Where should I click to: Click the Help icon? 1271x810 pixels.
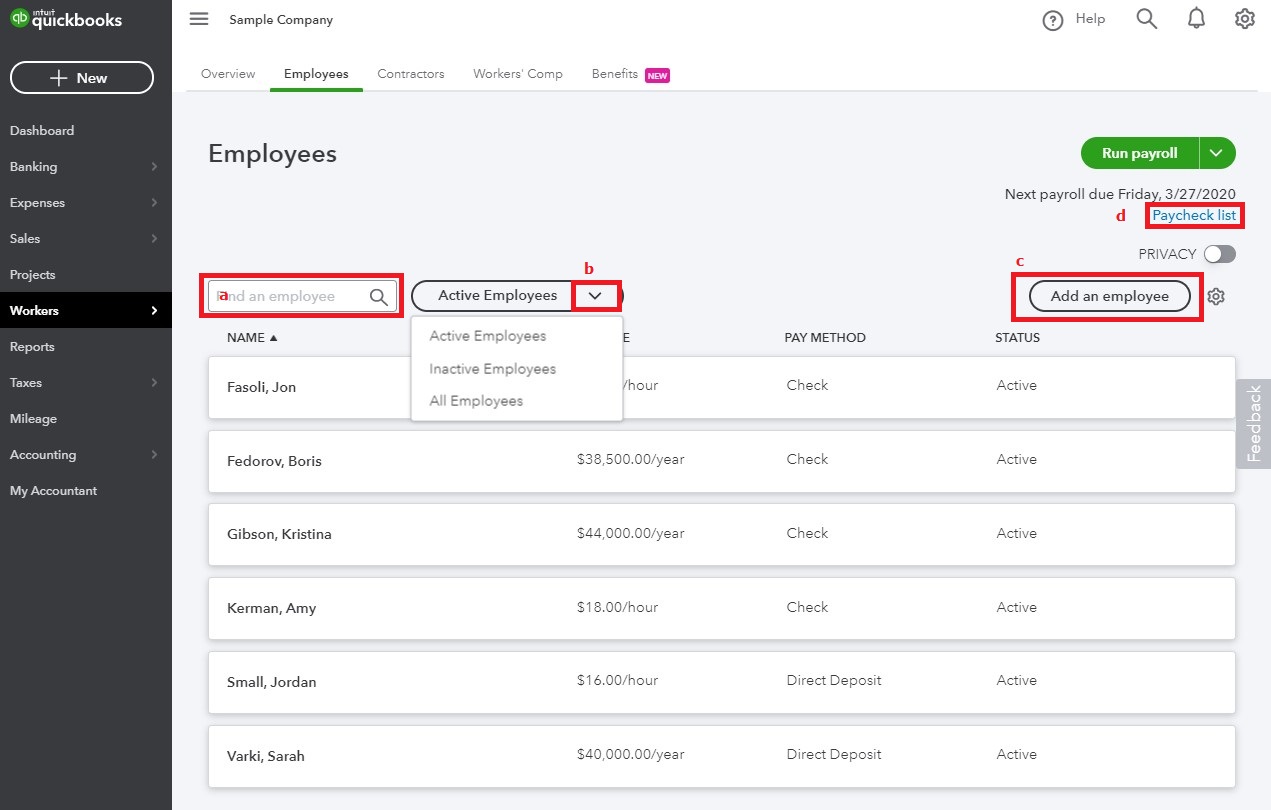tap(1074, 19)
